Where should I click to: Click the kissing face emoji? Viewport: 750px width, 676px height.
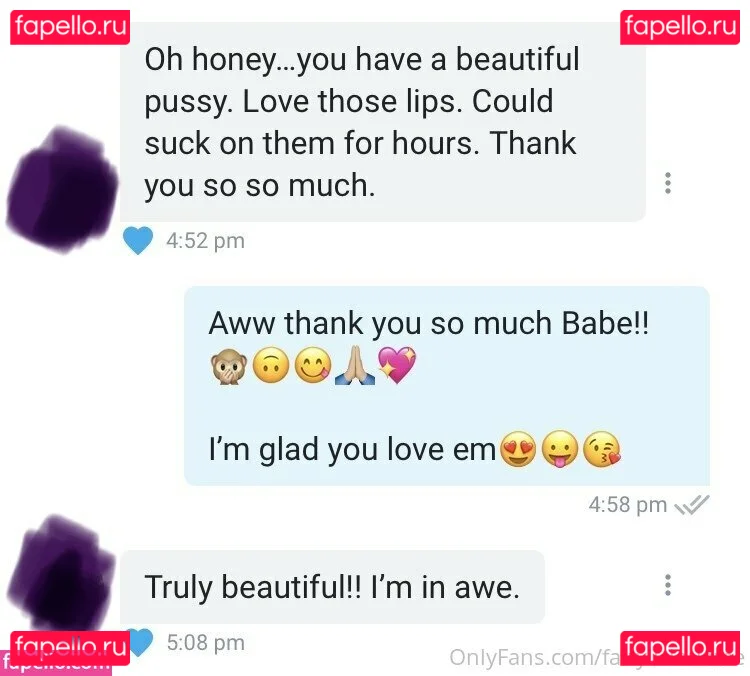click(602, 449)
